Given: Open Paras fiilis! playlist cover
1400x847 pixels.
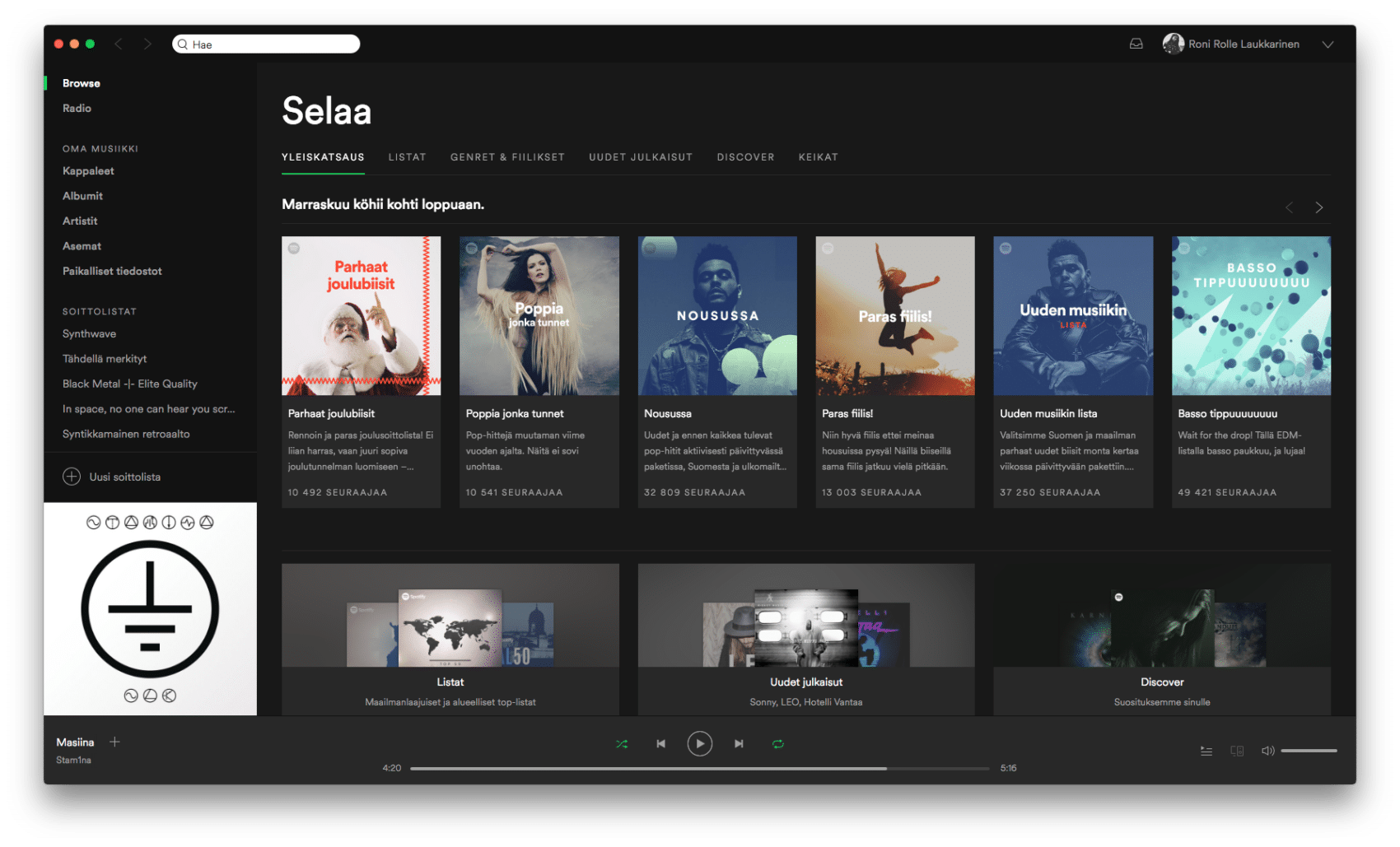Looking at the screenshot, I should [x=895, y=316].
